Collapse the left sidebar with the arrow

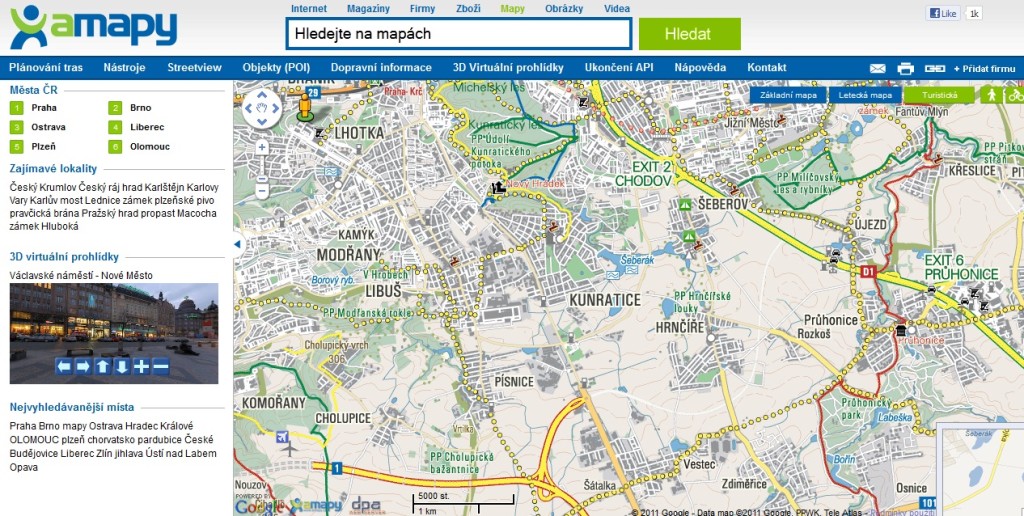238,244
